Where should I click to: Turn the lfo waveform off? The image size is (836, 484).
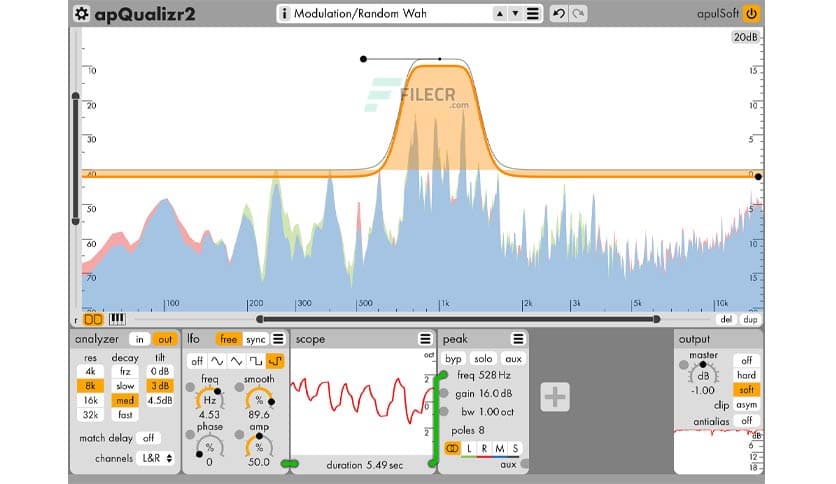pyautogui.click(x=197, y=361)
